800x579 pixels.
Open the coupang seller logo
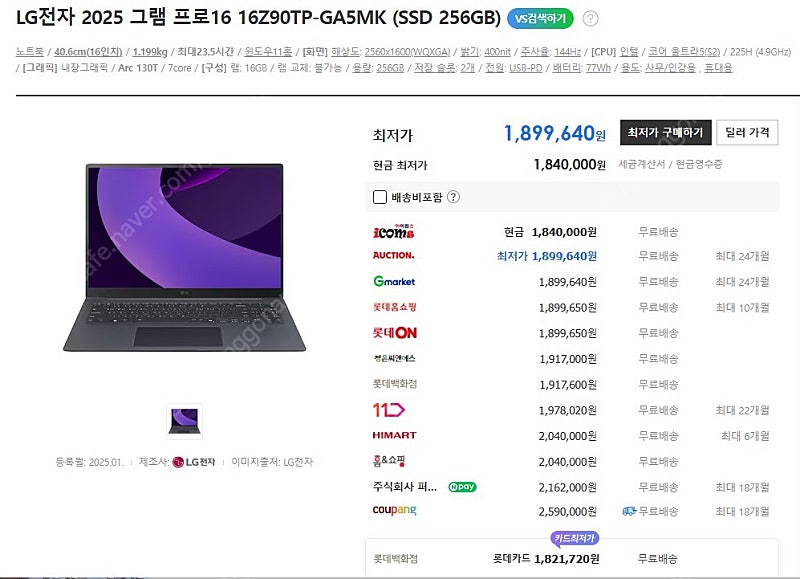394,510
